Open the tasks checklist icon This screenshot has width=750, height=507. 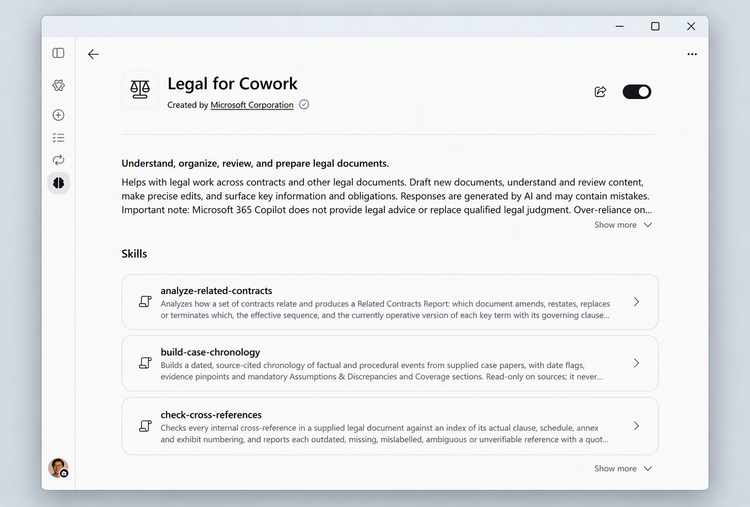(58, 138)
